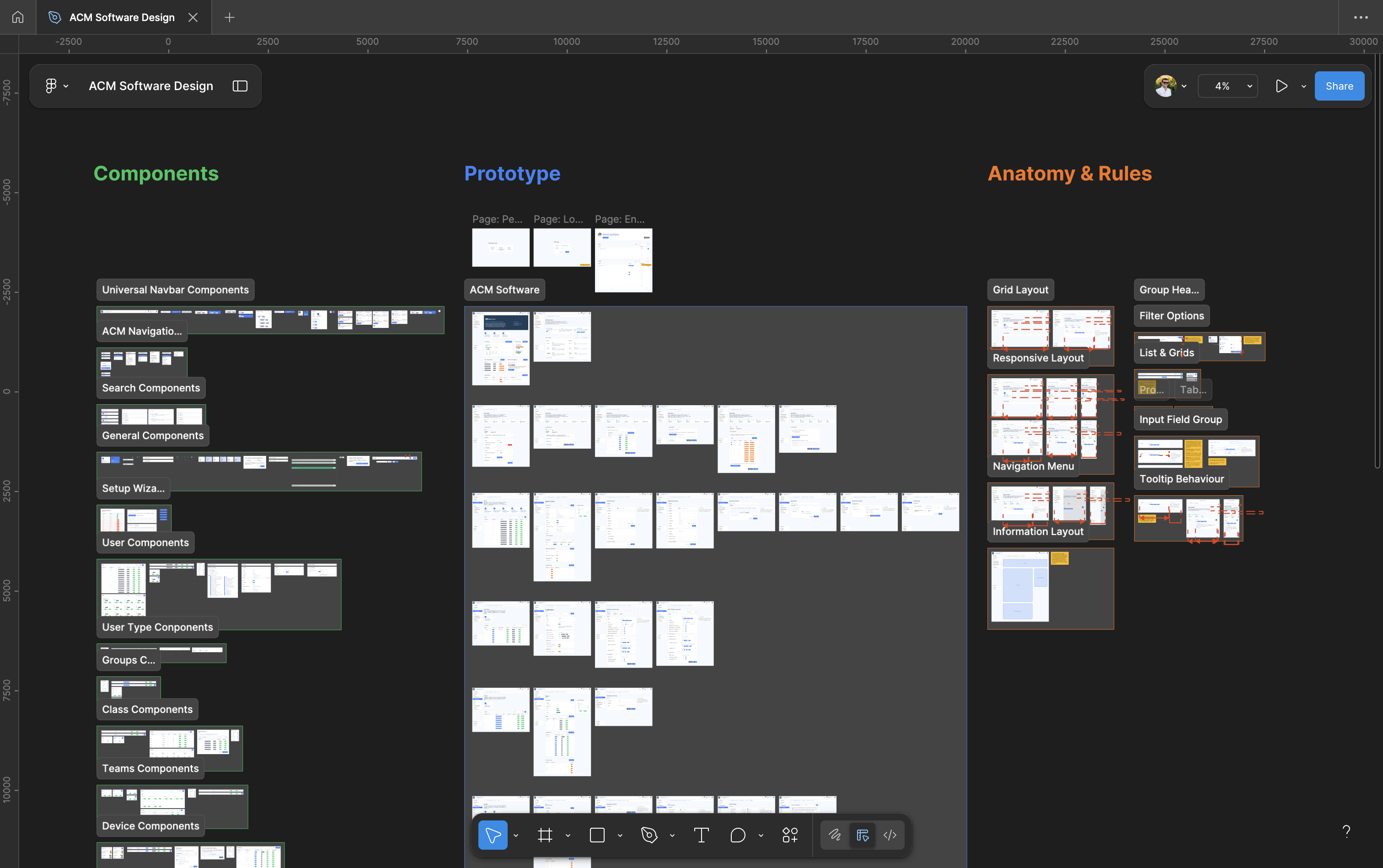The image size is (1383, 868).
Task: Toggle the sidebar panel visibility
Action: pos(240,86)
